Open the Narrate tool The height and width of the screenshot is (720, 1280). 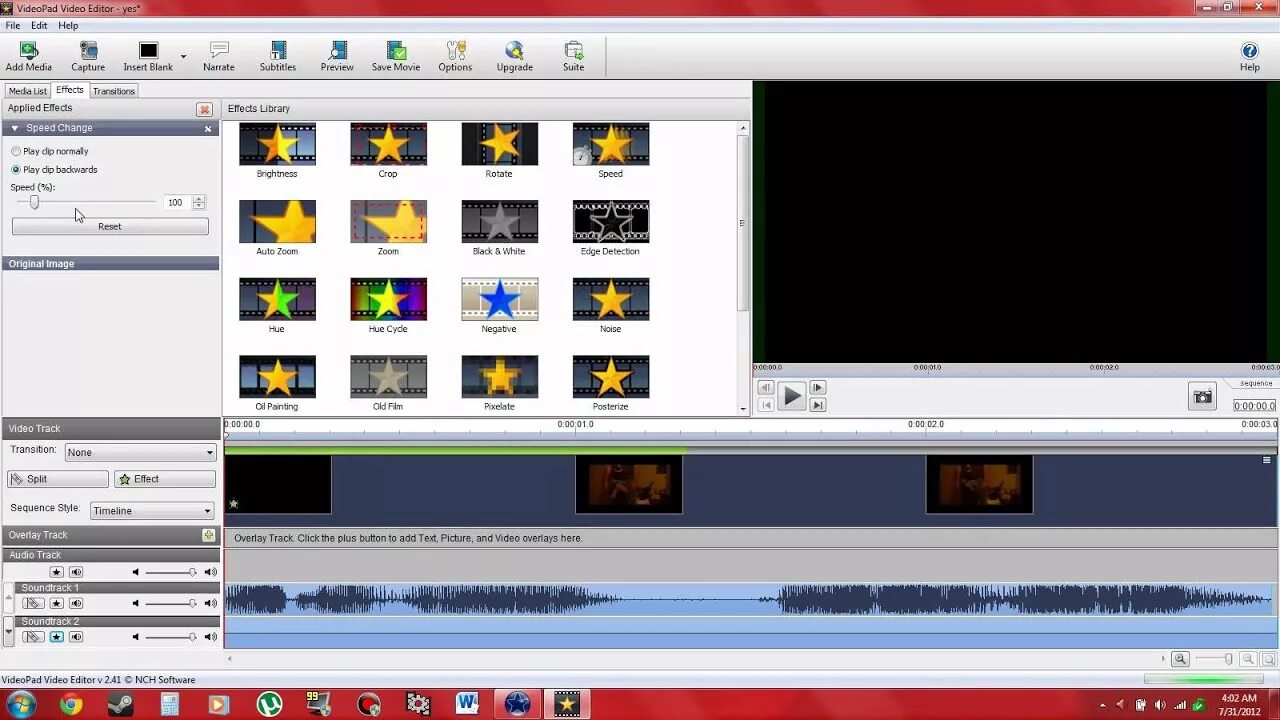coord(219,57)
